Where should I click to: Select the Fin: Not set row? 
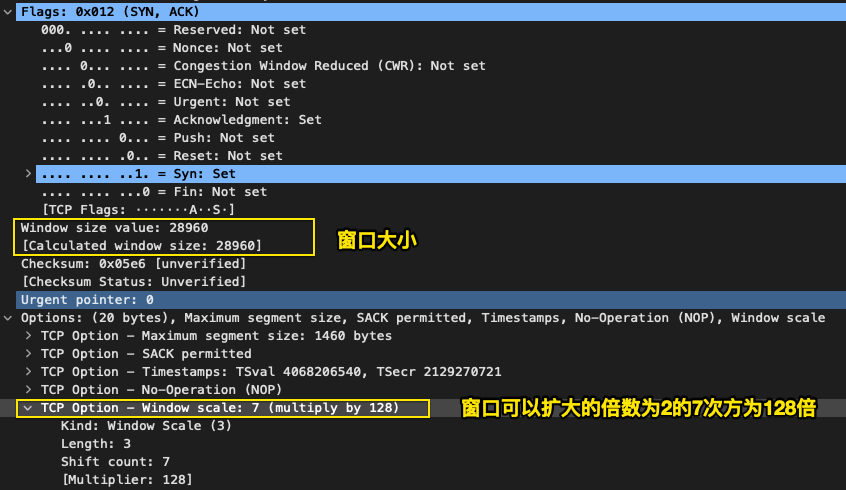154,192
